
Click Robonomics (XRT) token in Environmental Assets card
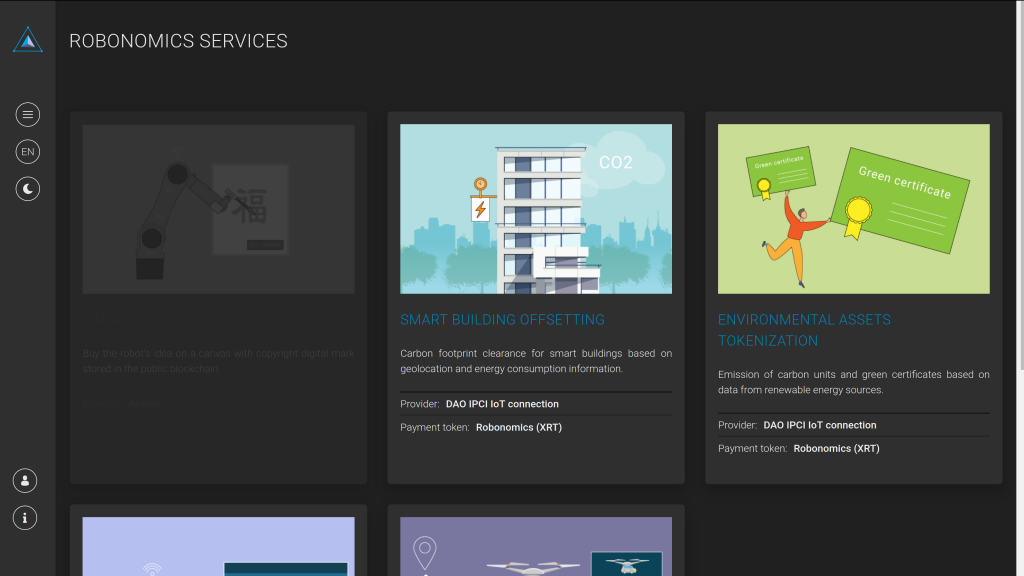836,448
